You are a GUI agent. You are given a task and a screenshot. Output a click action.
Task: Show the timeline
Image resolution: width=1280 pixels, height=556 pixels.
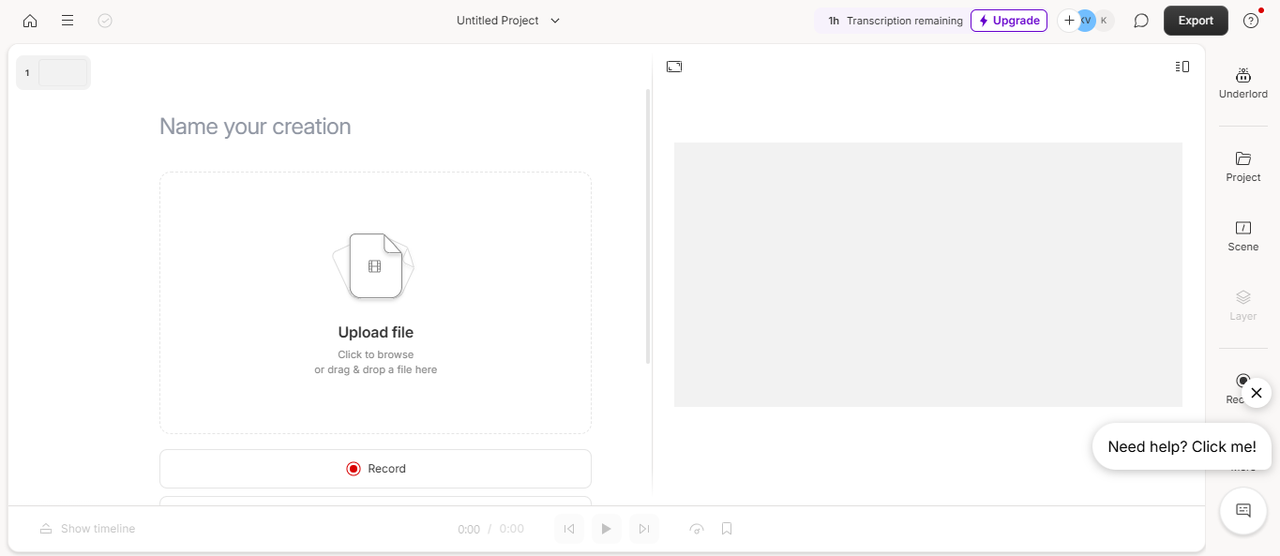click(x=87, y=529)
